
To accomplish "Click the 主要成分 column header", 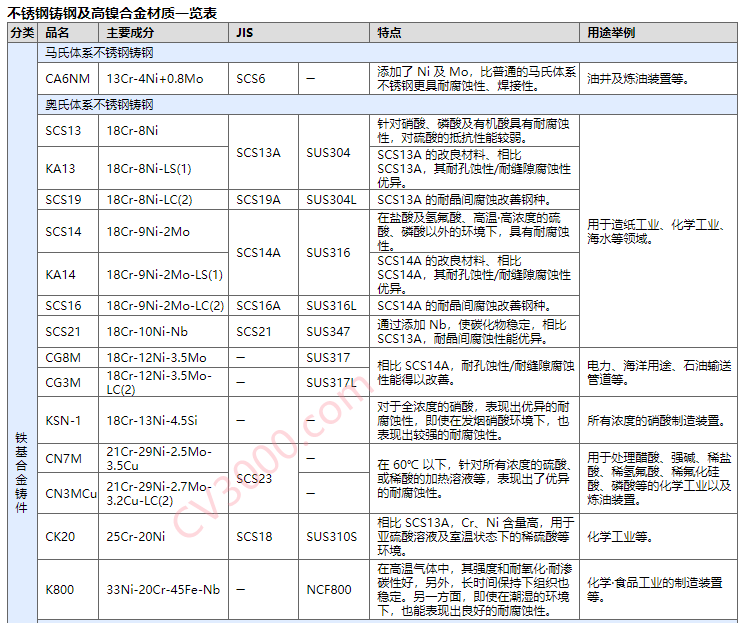I will click(128, 33).
